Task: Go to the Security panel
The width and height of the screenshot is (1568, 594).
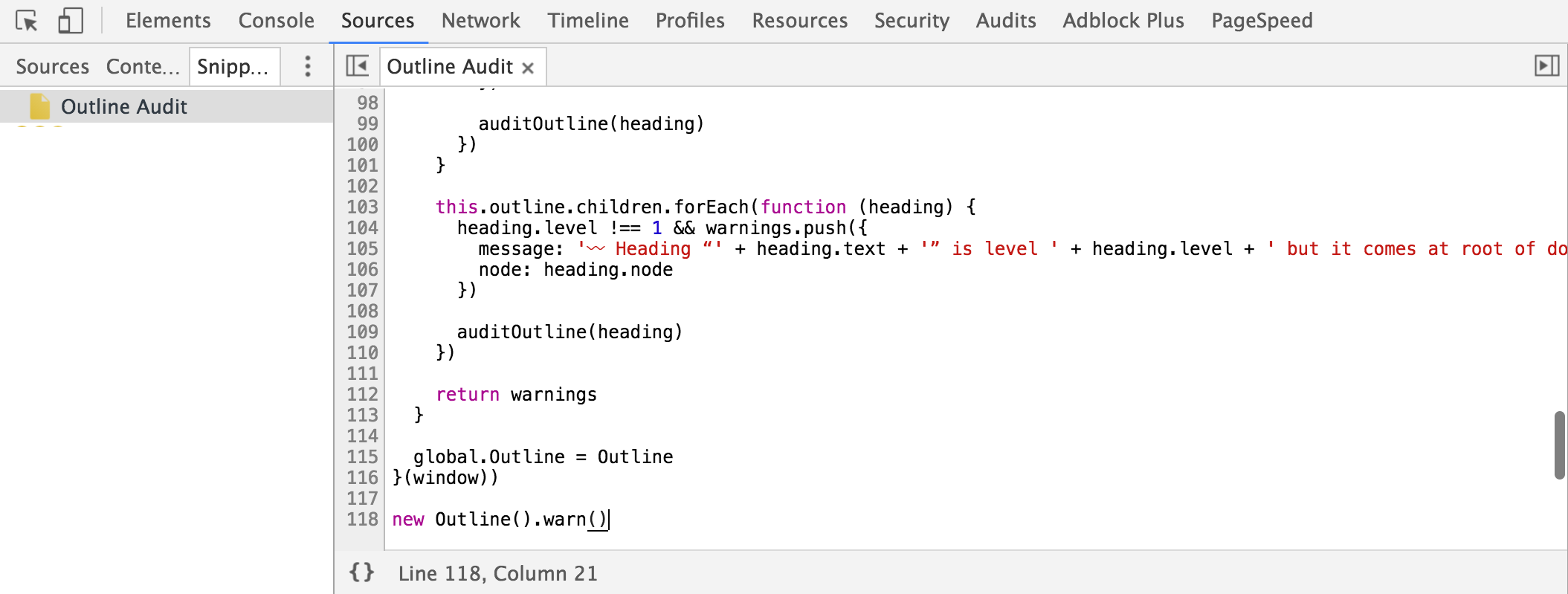Action: click(912, 21)
